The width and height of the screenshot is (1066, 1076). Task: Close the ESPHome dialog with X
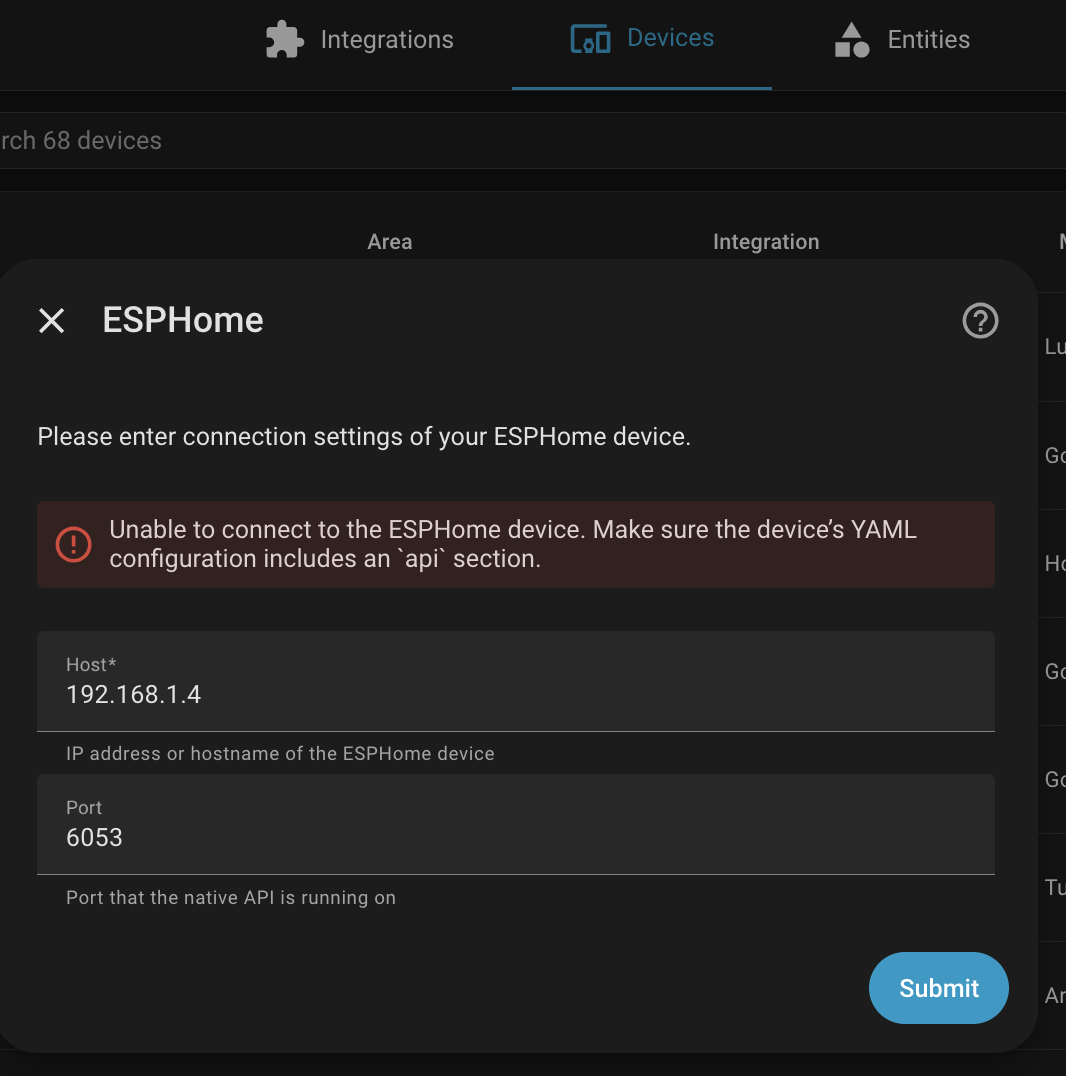coord(51,321)
